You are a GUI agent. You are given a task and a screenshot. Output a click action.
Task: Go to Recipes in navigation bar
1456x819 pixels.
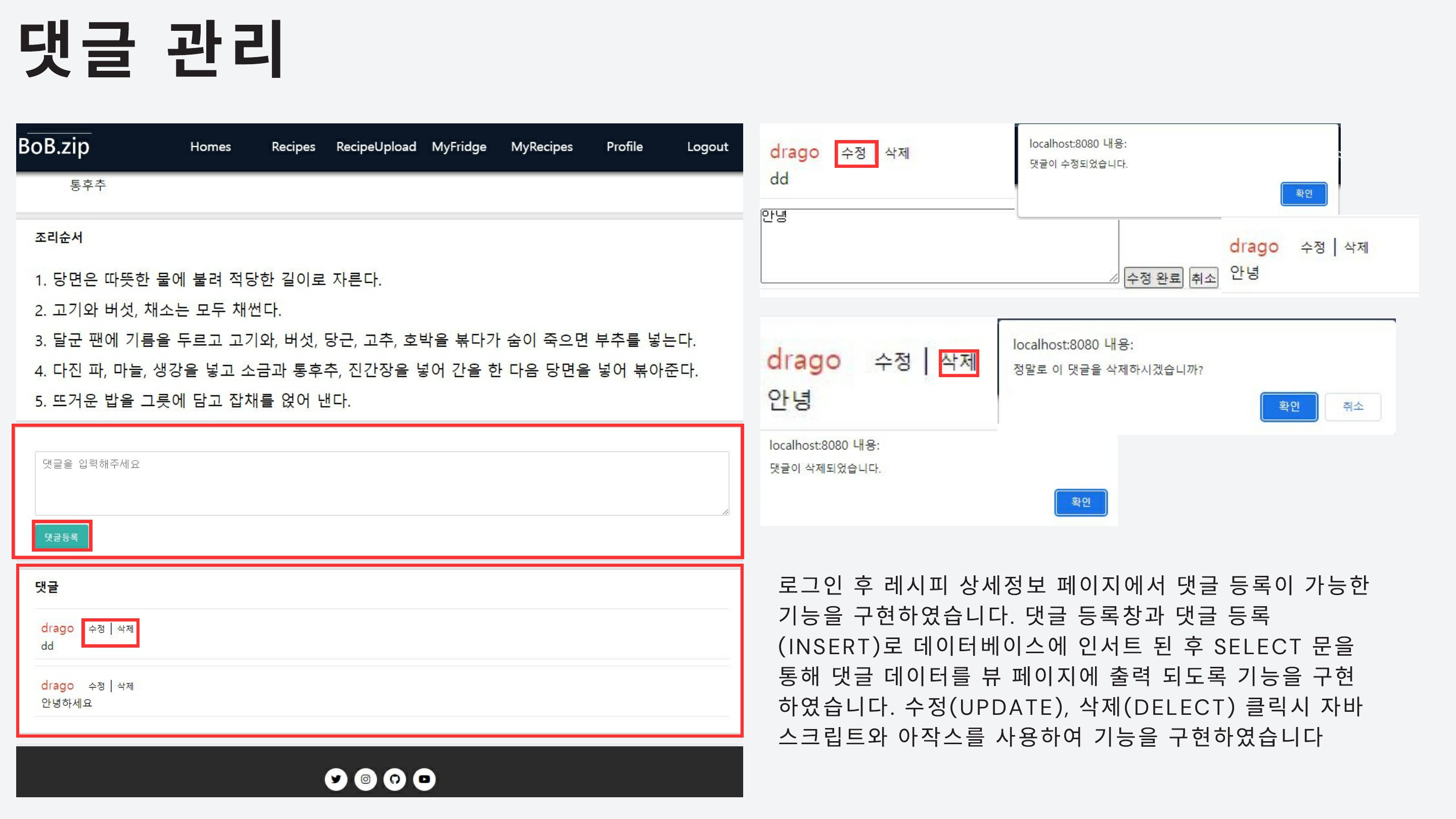pos(293,147)
